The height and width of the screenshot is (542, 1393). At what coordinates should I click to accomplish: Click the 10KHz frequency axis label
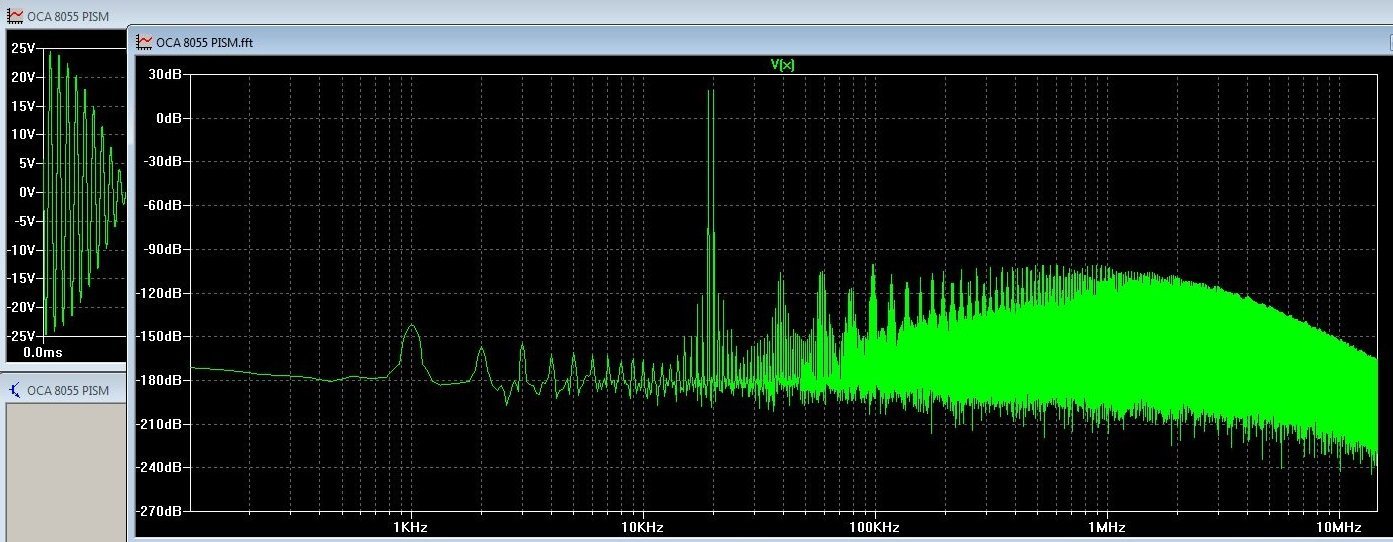tap(641, 527)
